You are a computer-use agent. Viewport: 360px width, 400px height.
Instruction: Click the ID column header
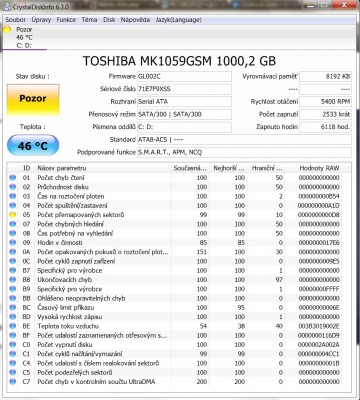pos(26,168)
